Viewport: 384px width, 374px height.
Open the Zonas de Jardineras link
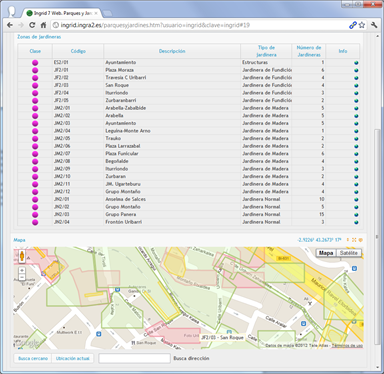[39, 37]
